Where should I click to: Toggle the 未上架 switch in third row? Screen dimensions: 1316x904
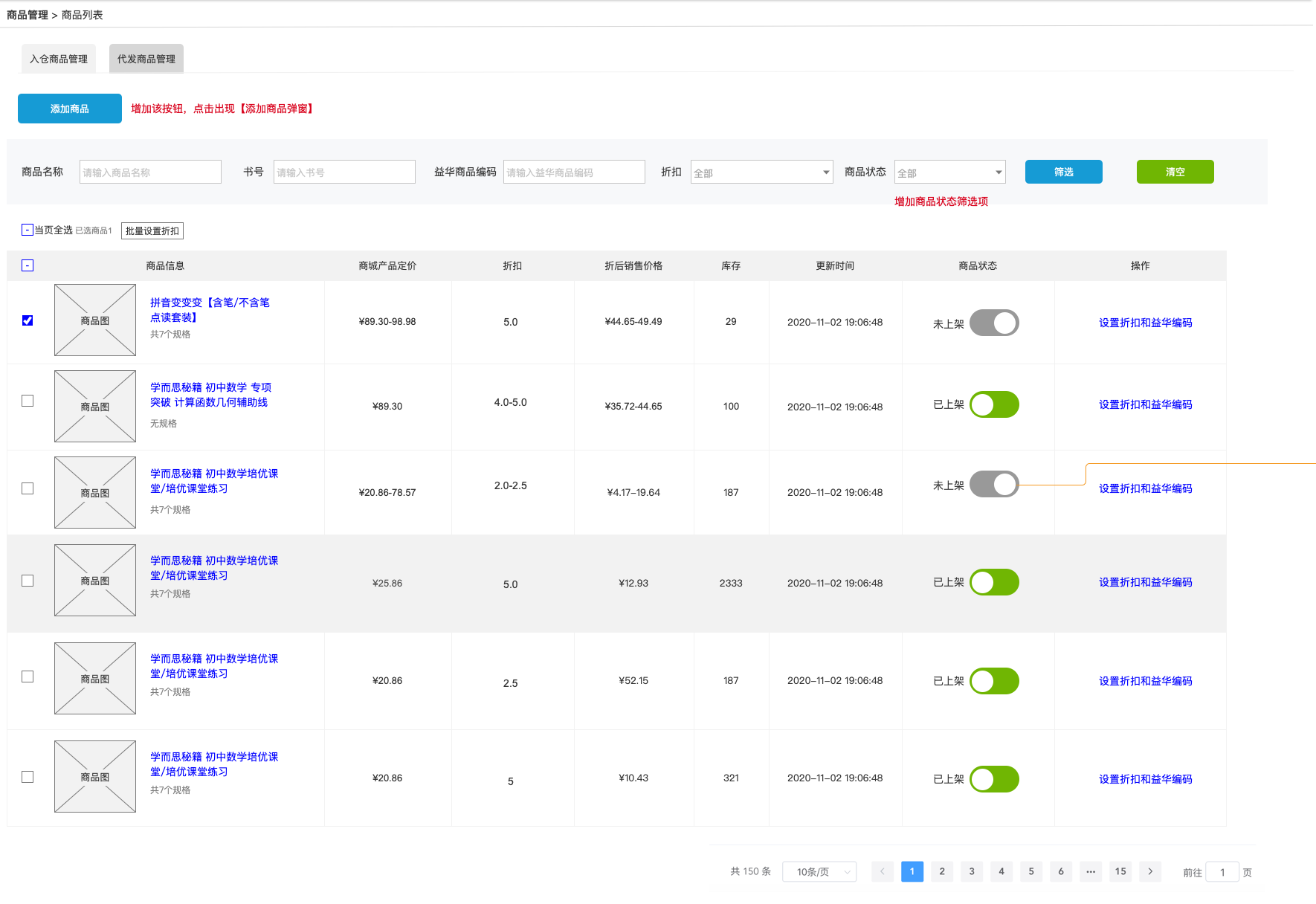pyautogui.click(x=994, y=485)
